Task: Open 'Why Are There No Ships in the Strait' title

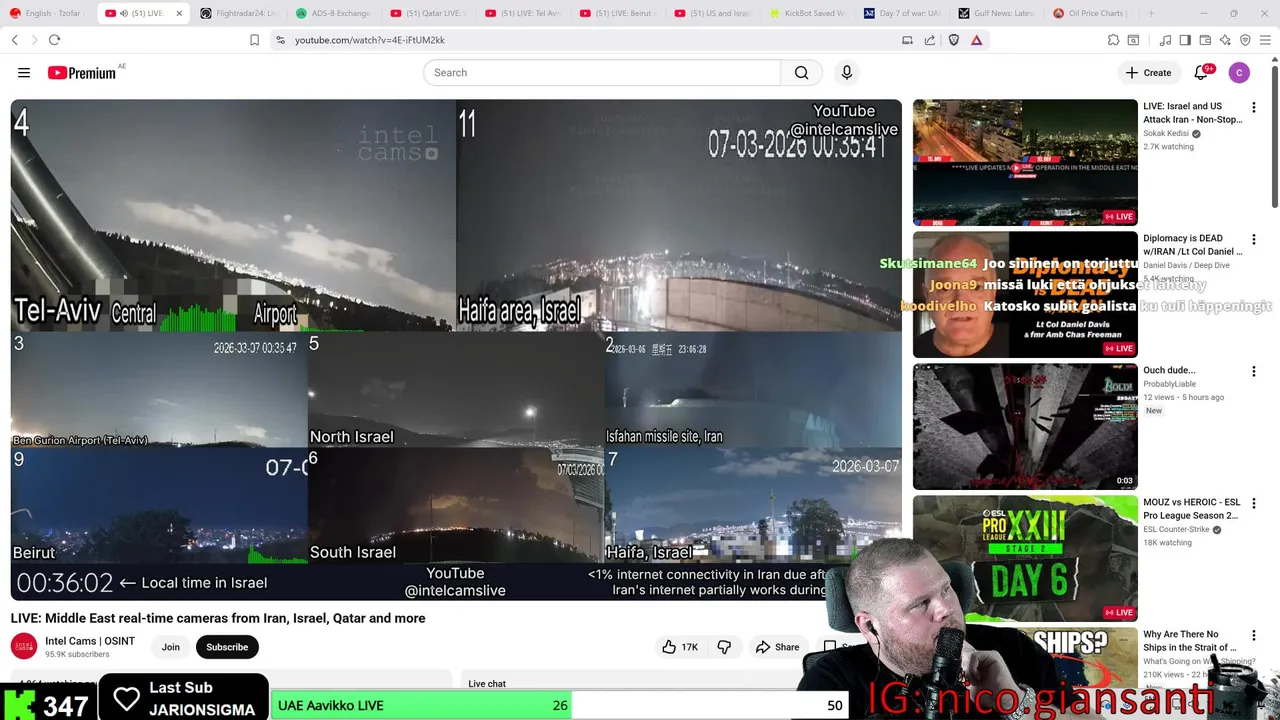Action: coord(1190,641)
